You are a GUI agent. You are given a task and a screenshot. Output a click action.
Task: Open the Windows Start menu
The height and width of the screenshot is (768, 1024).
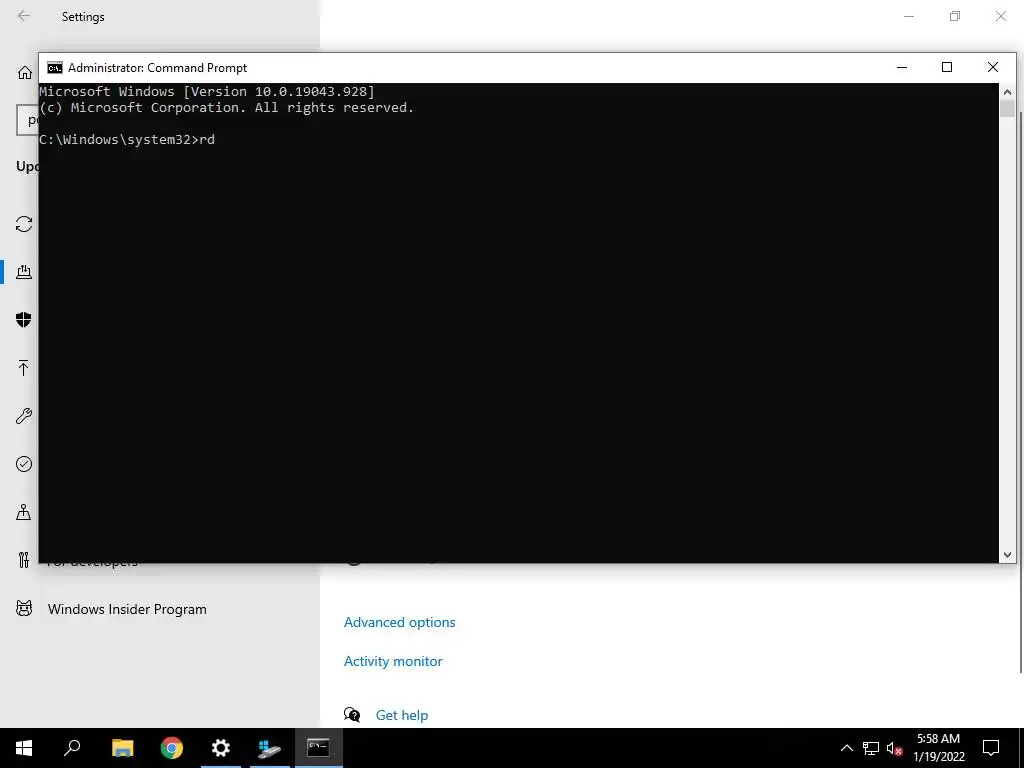point(24,748)
